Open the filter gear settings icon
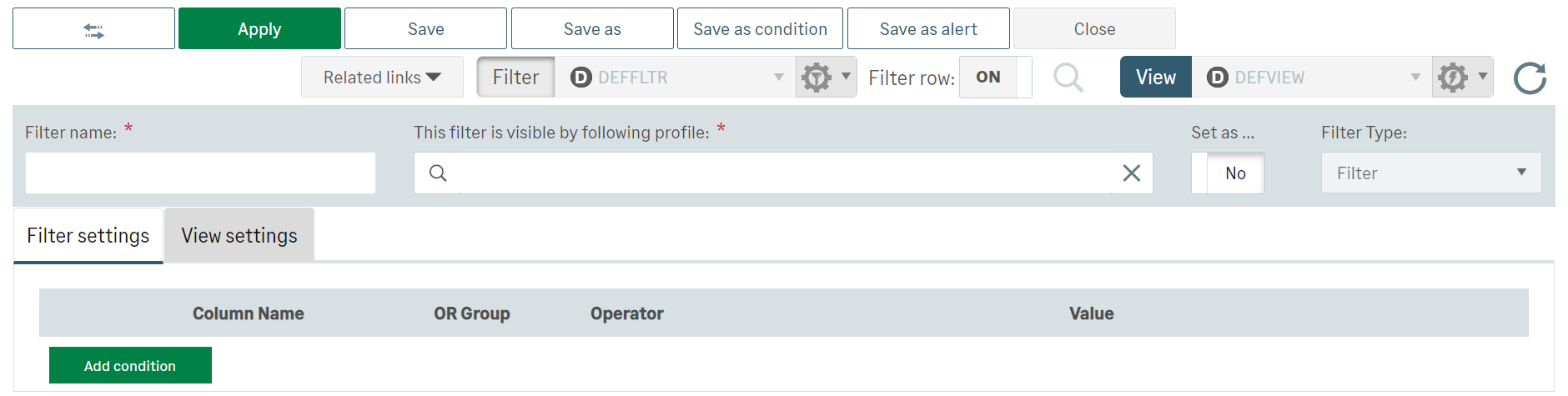The image size is (1568, 396). pos(817,78)
